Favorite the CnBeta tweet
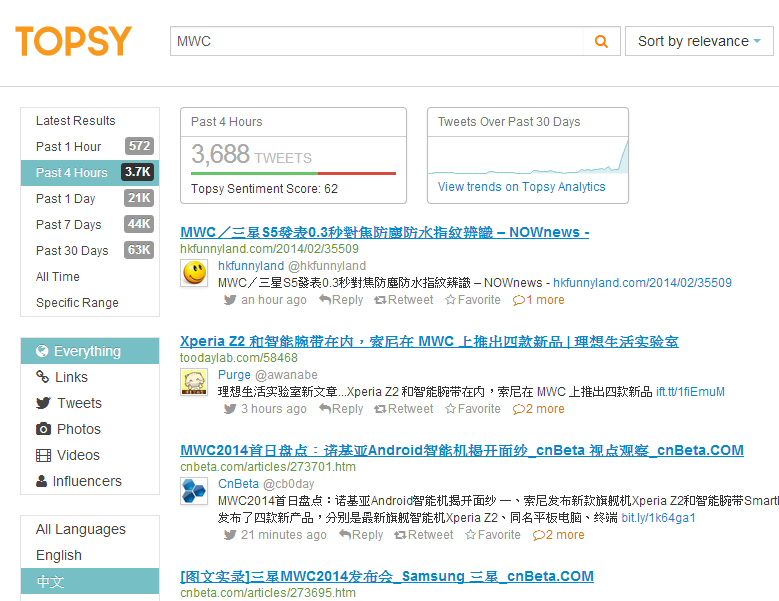Image resolution: width=779 pixels, height=601 pixels. coord(493,535)
